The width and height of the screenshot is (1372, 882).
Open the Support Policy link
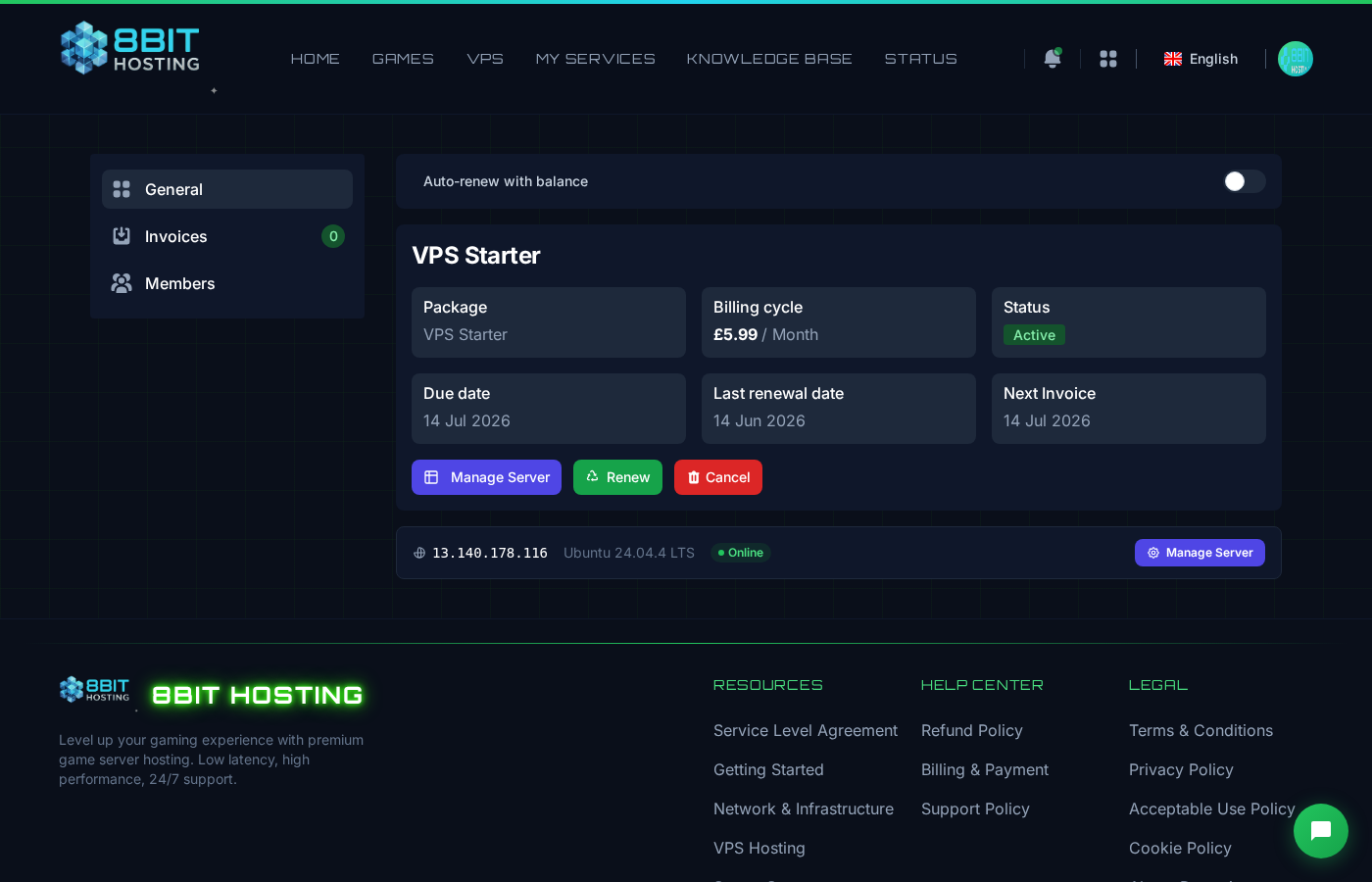[x=975, y=808]
